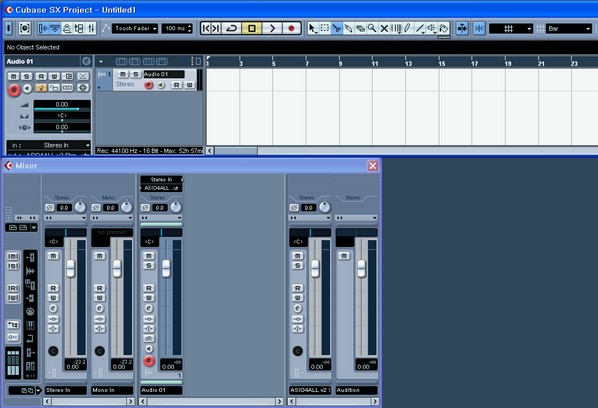The image size is (598, 408).
Task: Record-enable Audio 01 in the mixer
Action: click(149, 360)
